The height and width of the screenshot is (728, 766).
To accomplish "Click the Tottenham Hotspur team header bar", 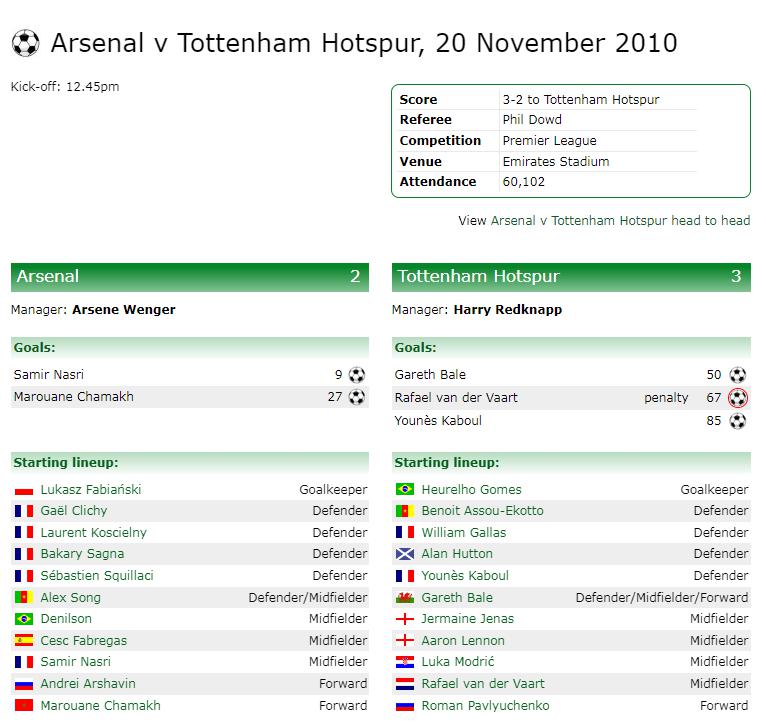I will tap(571, 277).
